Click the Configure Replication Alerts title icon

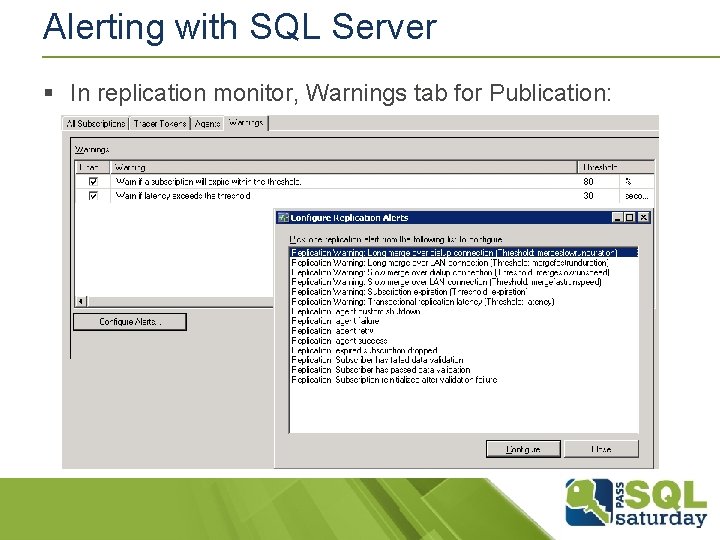[x=284, y=218]
